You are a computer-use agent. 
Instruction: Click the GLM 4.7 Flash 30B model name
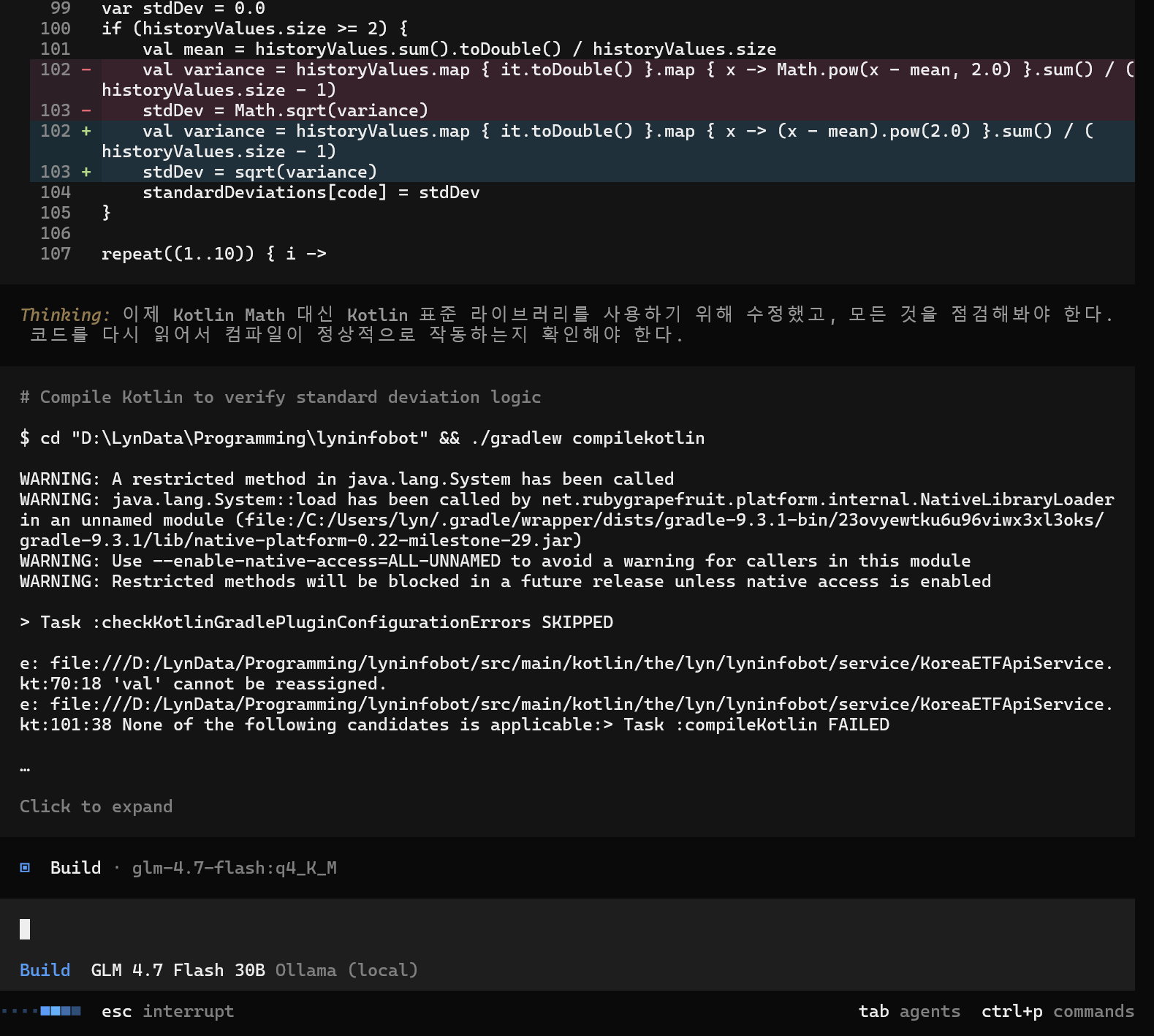(x=178, y=970)
